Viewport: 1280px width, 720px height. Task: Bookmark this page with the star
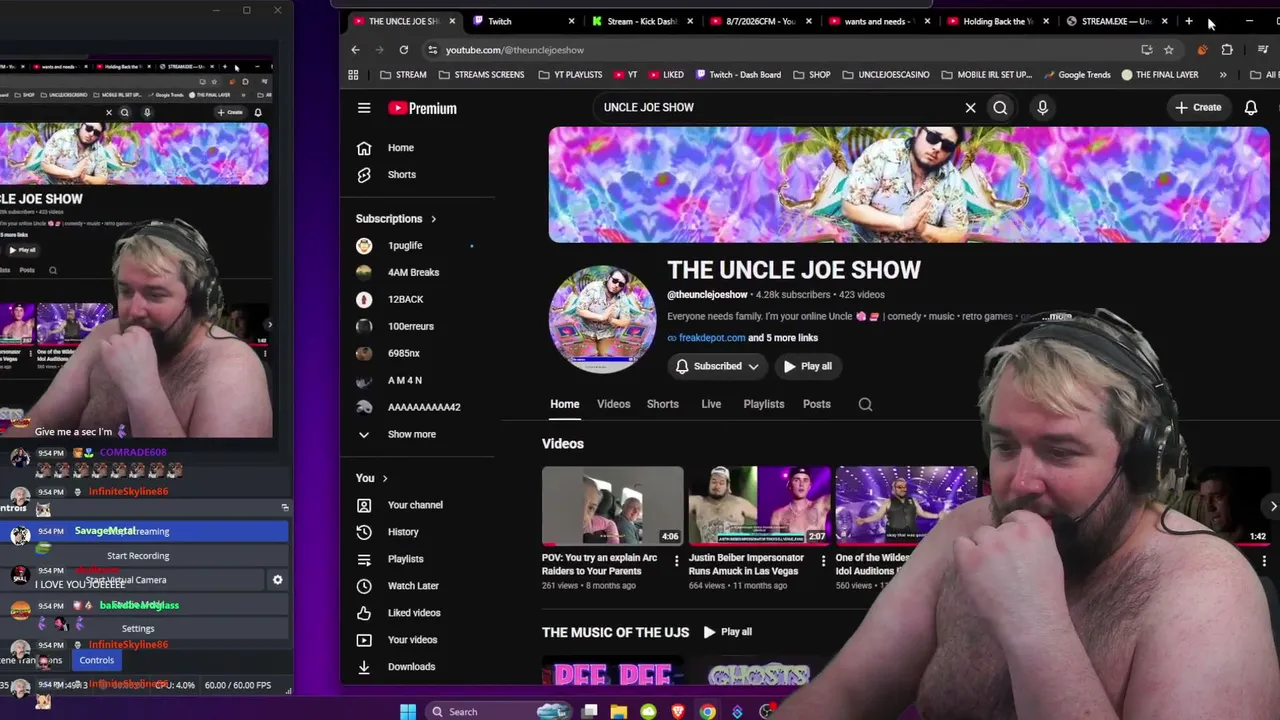tap(1168, 50)
